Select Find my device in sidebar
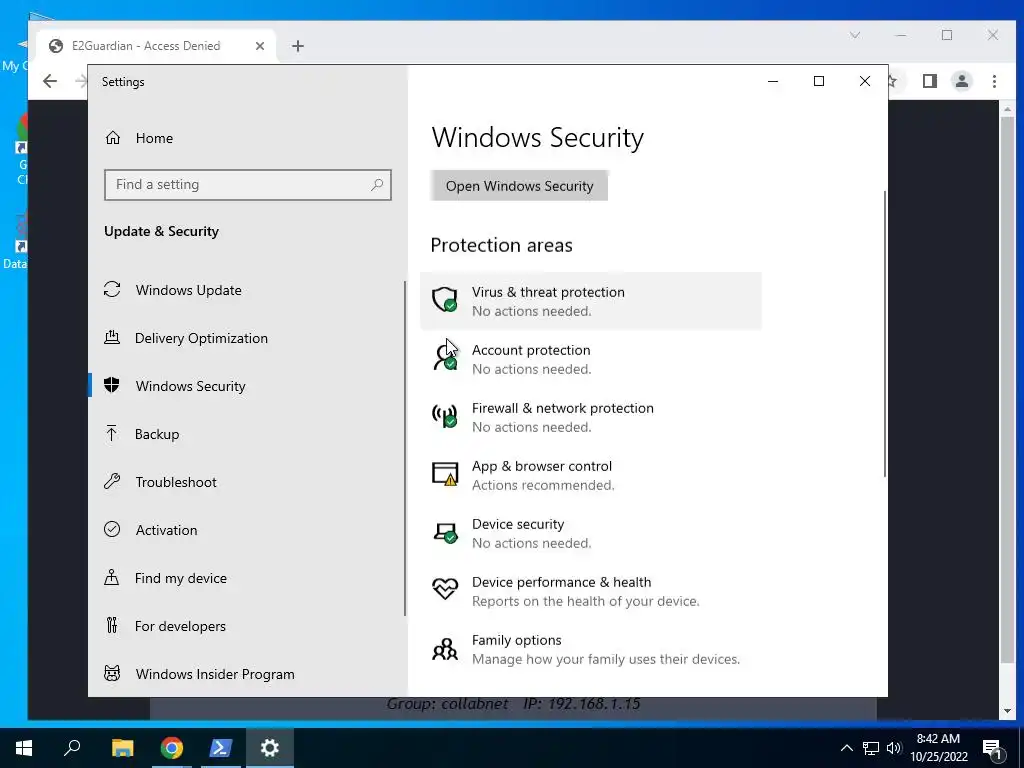The height and width of the screenshot is (768, 1024). (x=181, y=579)
